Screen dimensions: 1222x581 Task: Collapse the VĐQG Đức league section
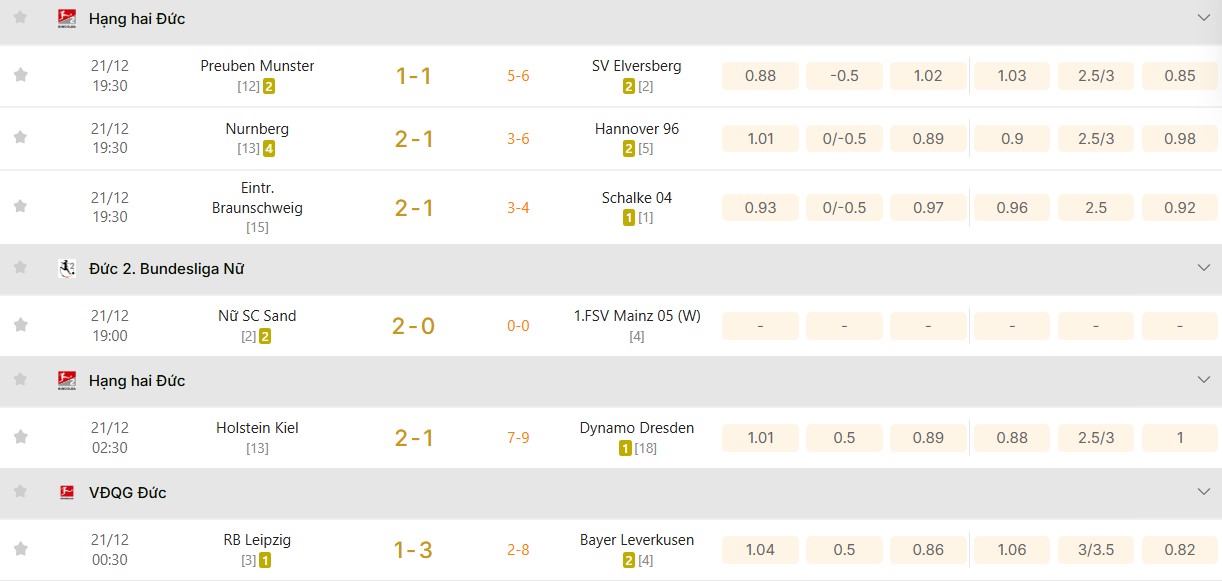(x=1203, y=492)
